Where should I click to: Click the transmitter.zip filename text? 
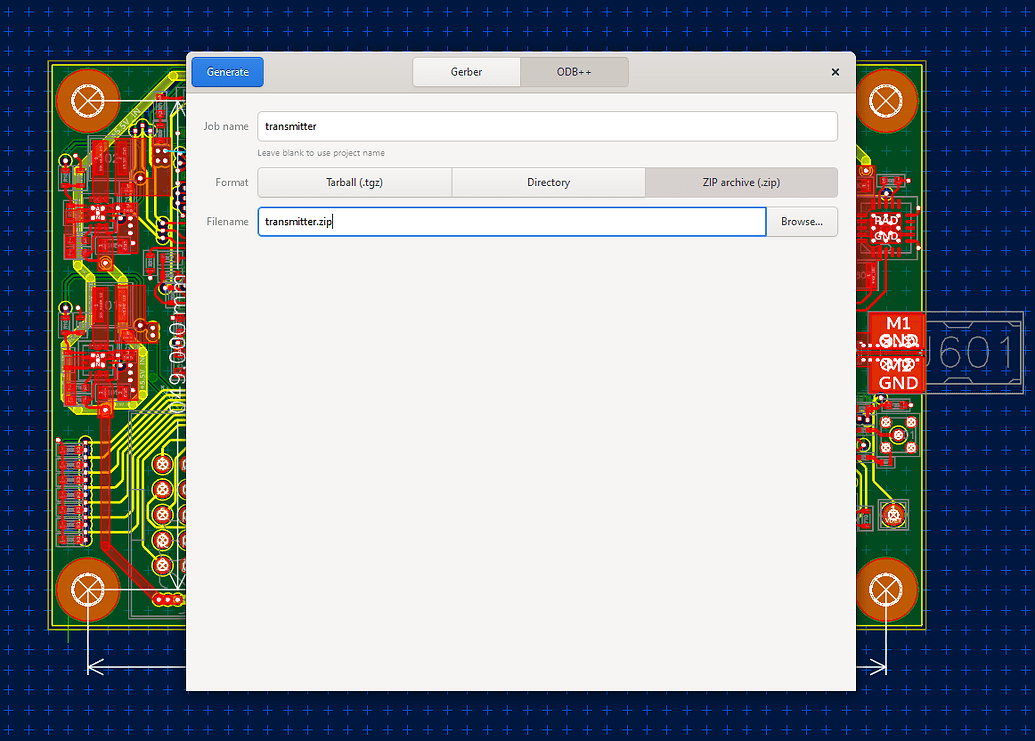click(x=297, y=221)
